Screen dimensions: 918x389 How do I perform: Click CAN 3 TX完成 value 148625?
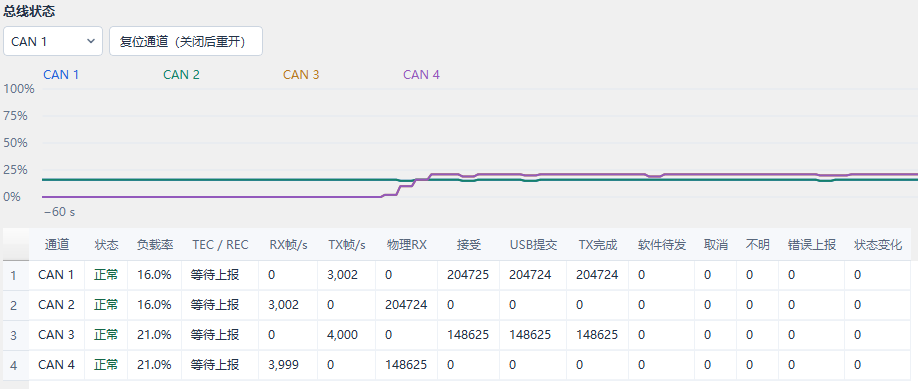click(597, 335)
